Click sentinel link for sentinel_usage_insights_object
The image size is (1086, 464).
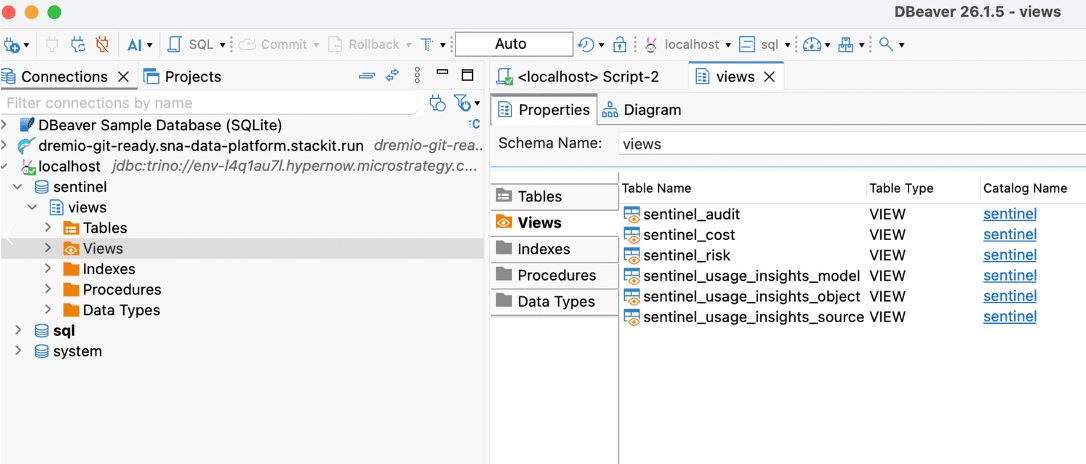1010,296
